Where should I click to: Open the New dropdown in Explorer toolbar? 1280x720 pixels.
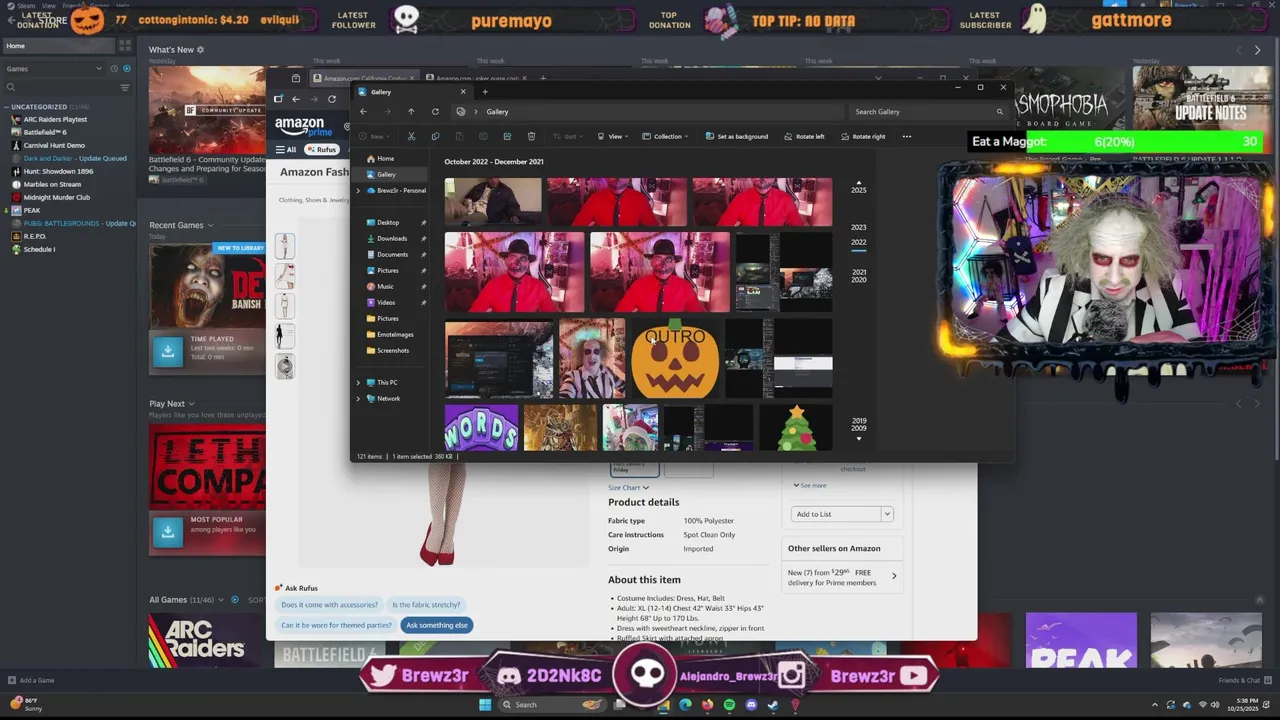374,137
